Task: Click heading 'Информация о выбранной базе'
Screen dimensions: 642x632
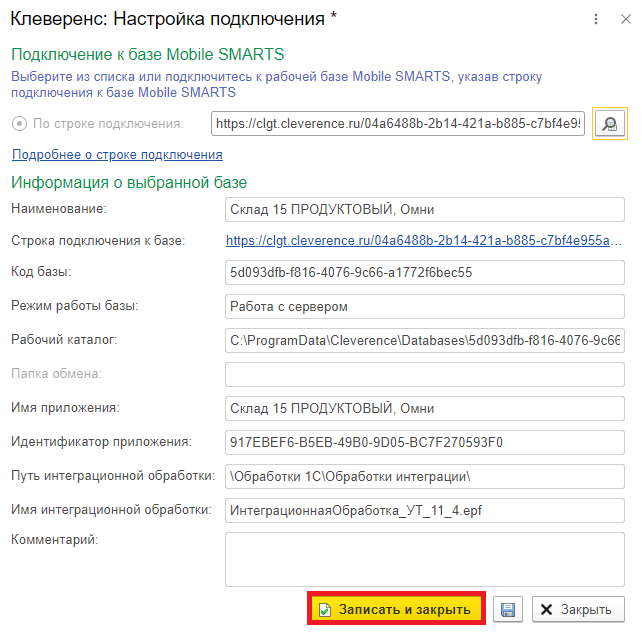Action: (129, 183)
